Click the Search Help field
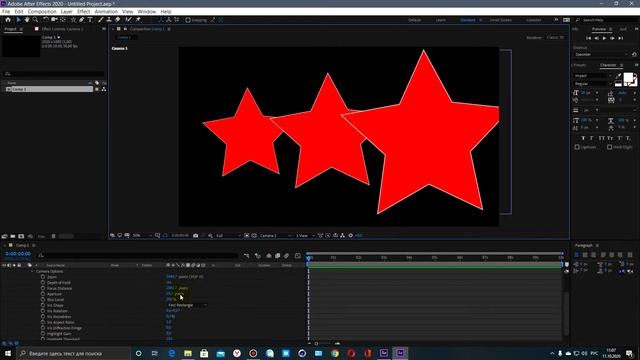 pyautogui.click(x=606, y=20)
